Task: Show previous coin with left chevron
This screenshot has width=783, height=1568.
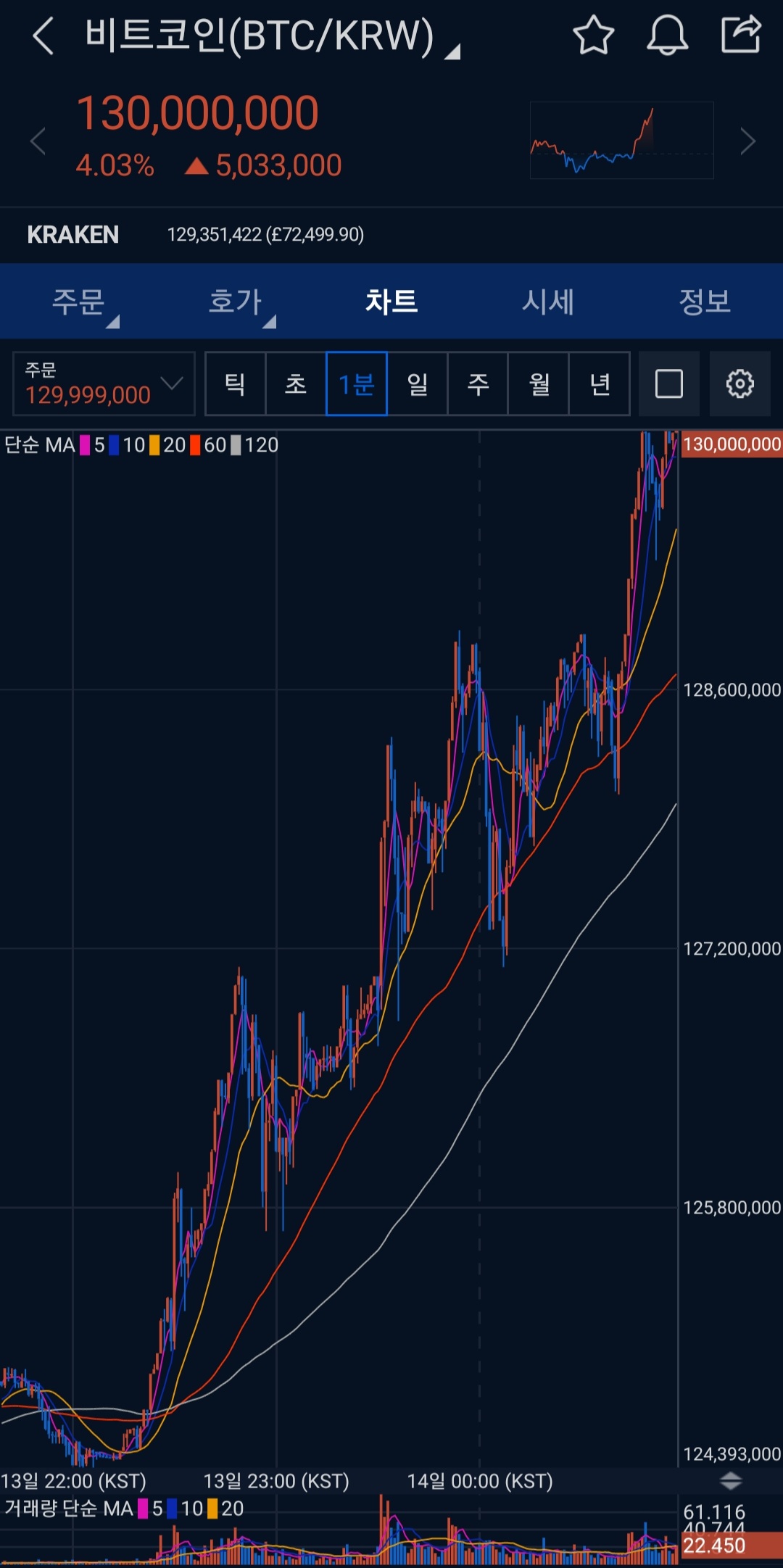Action: click(38, 141)
